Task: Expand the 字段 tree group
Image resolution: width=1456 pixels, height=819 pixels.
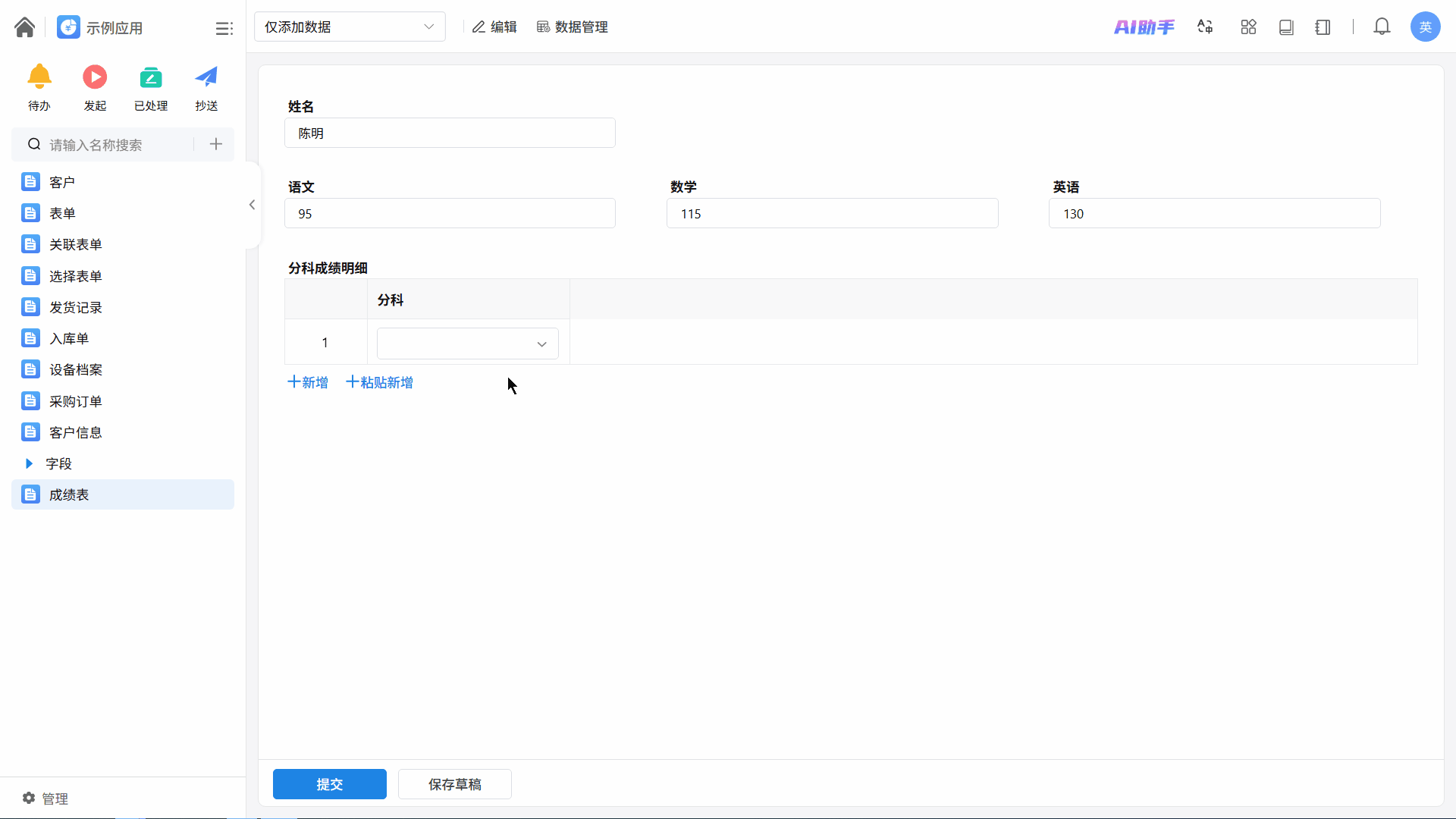Action: (x=29, y=463)
